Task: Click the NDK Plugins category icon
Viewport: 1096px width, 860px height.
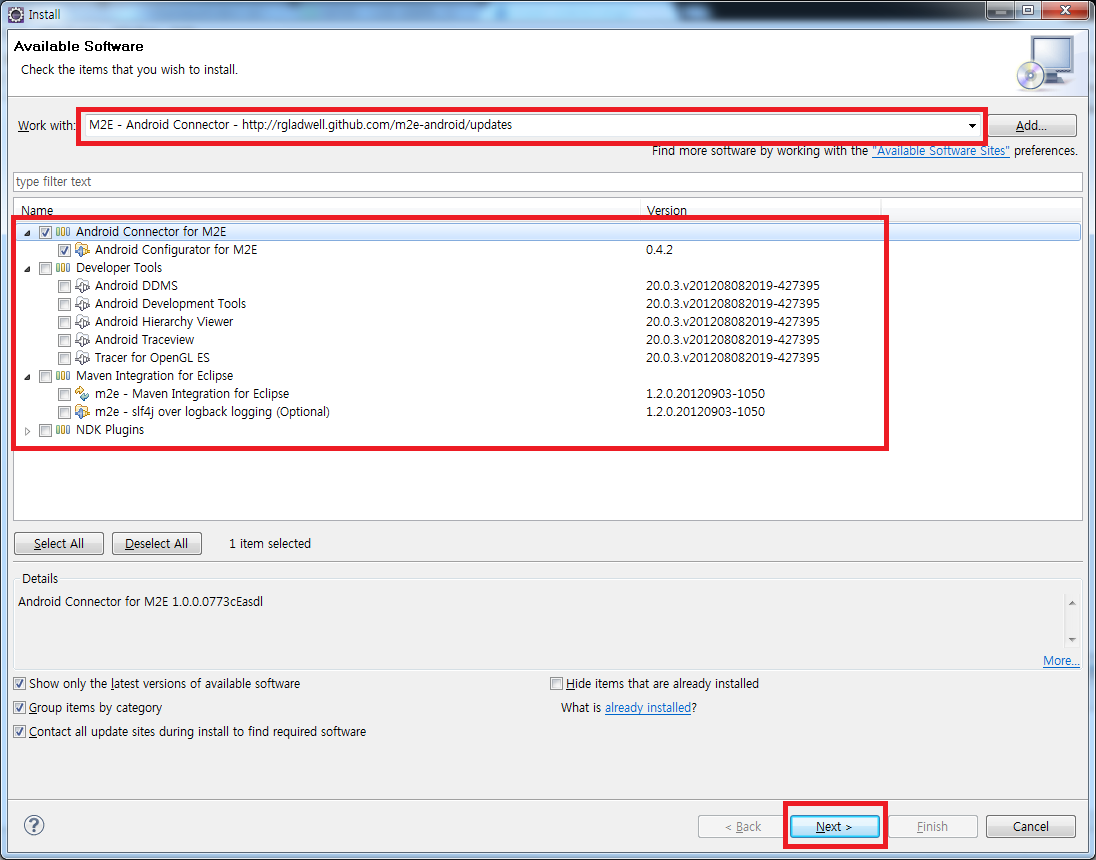Action: (64, 430)
